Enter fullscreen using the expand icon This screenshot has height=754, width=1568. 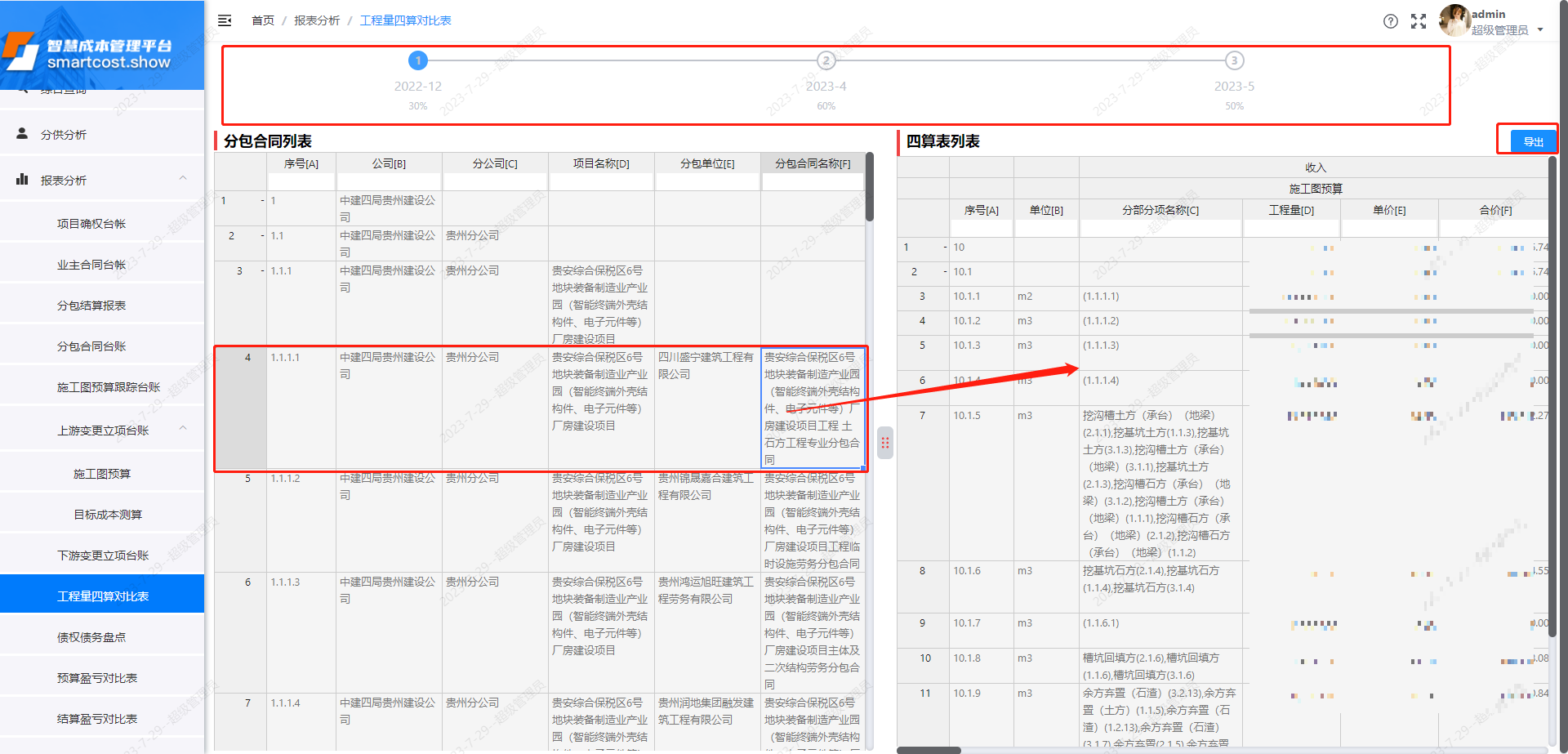(x=1419, y=21)
